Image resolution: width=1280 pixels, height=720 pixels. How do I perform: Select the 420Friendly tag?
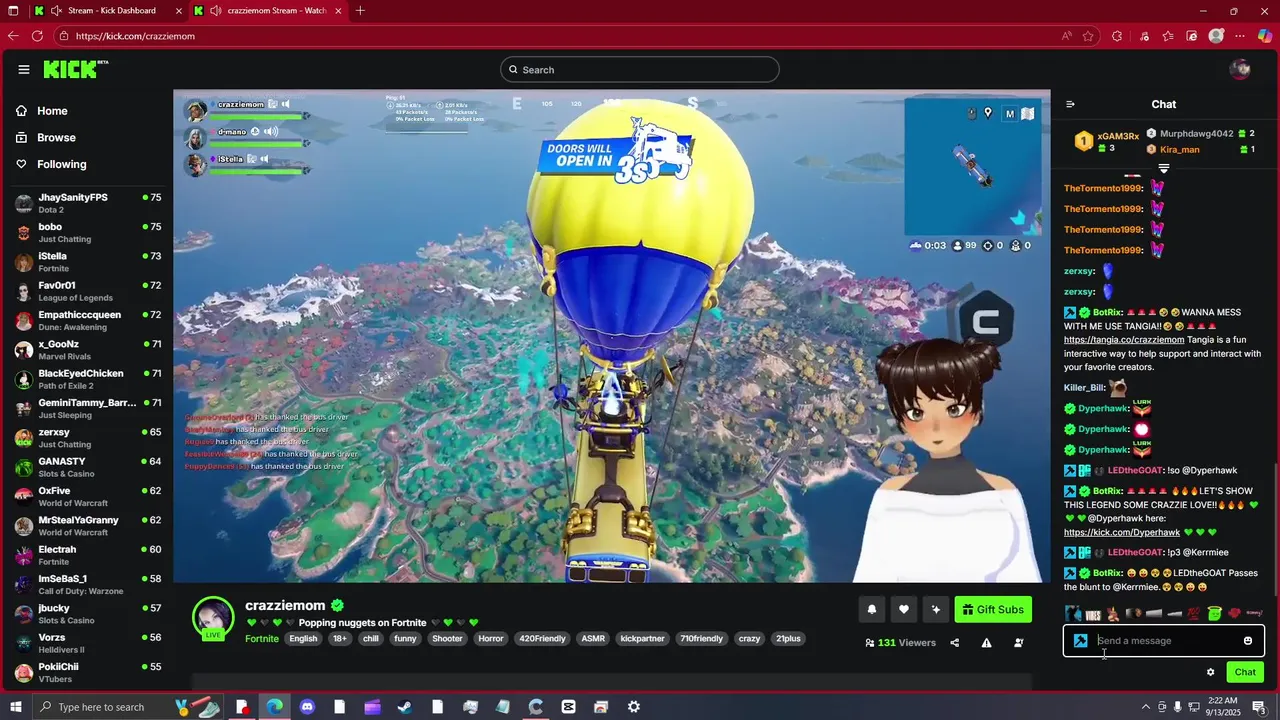click(x=542, y=639)
